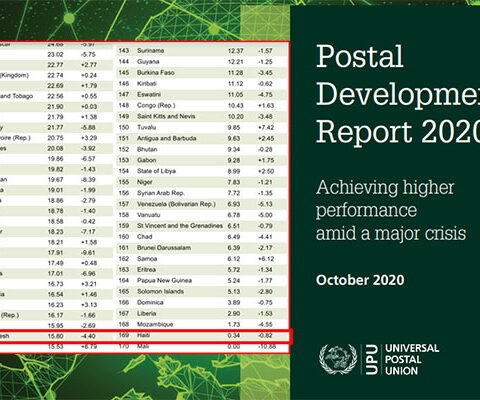Select the Congo (Rep.) country name

coord(156,105)
